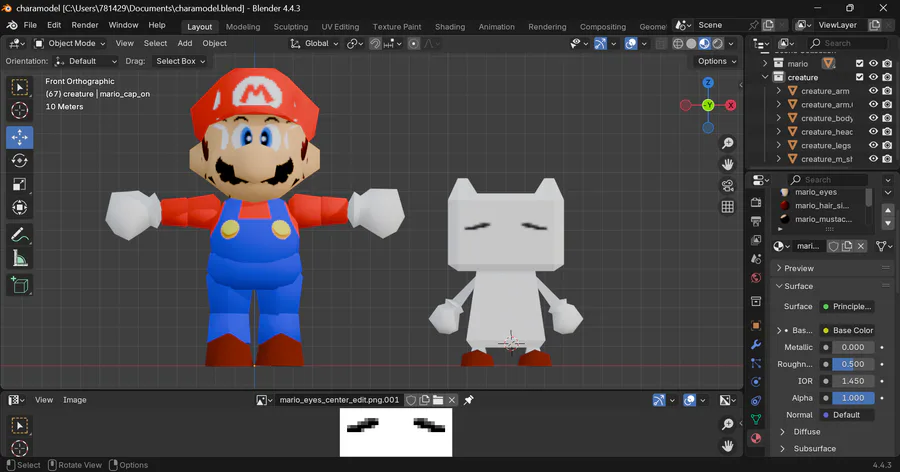Choose the Add Cube tool
This screenshot has height=472, width=900.
(20, 285)
